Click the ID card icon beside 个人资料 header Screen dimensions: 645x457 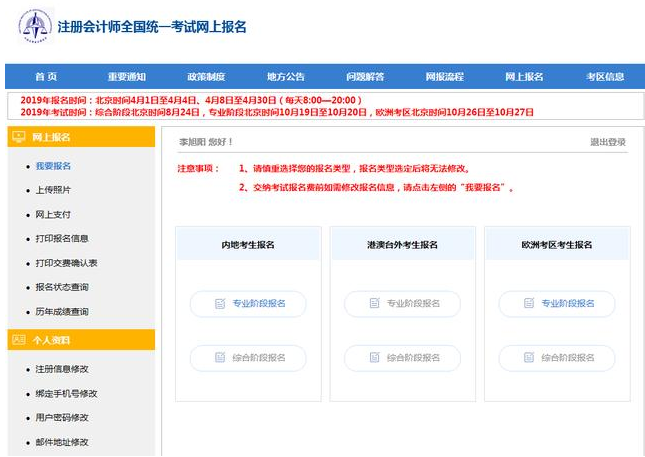[19, 340]
